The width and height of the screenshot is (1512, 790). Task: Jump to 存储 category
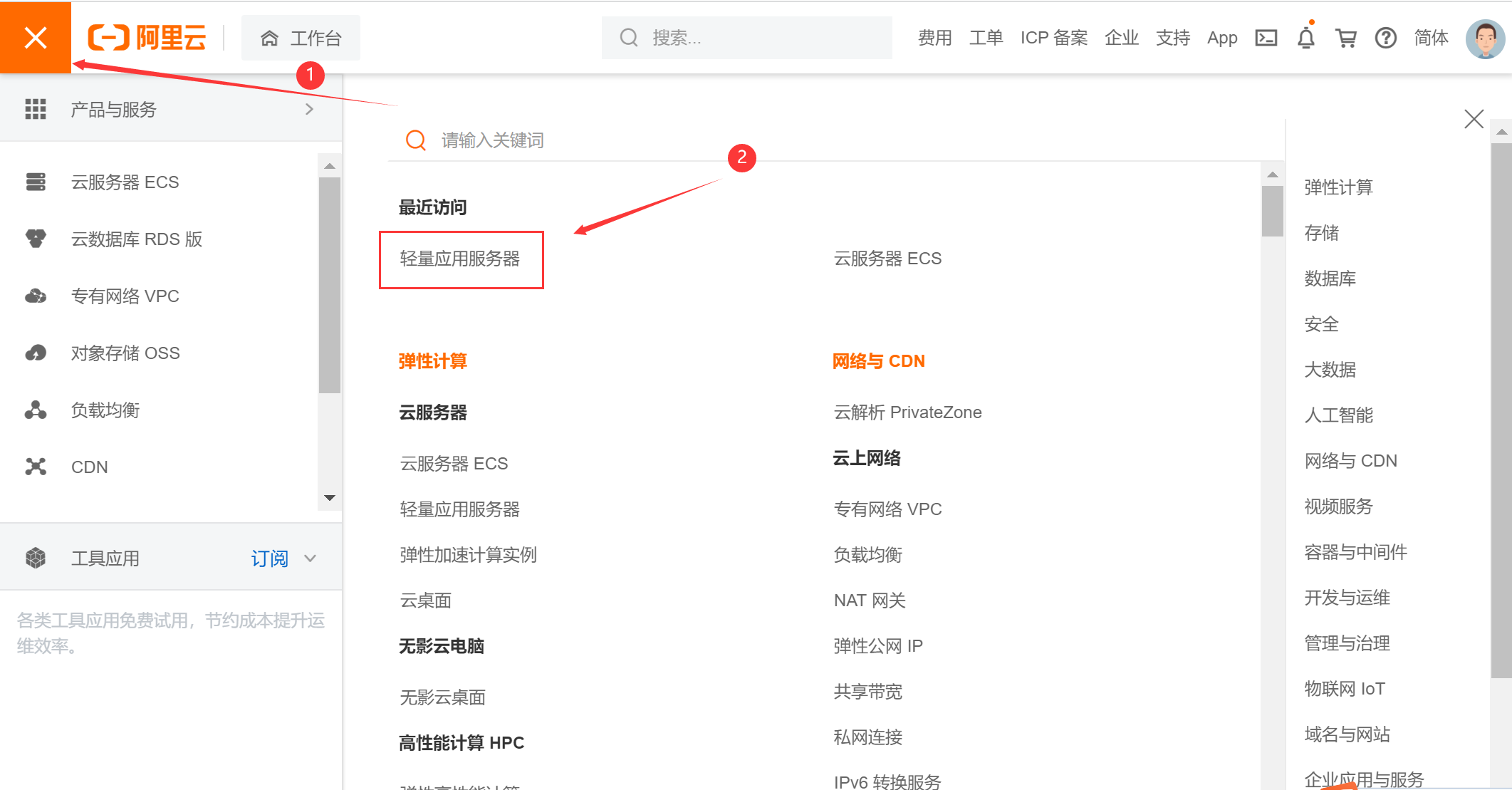point(1321,233)
